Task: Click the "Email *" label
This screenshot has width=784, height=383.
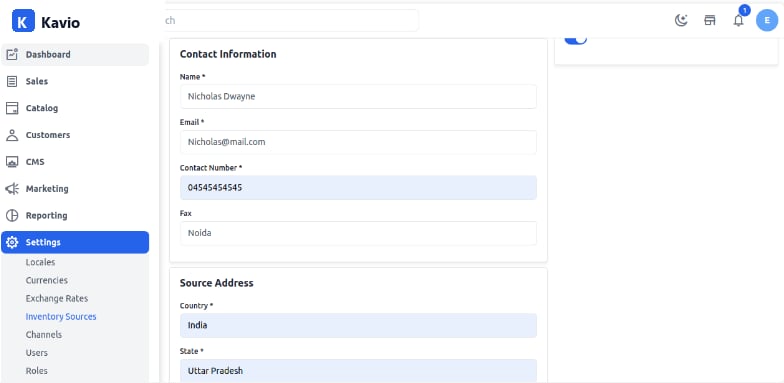Action: pyautogui.click(x=192, y=122)
